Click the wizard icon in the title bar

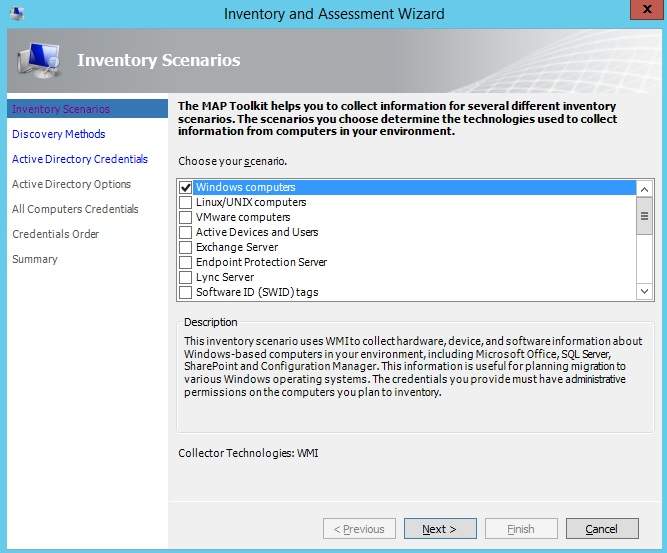15,13
